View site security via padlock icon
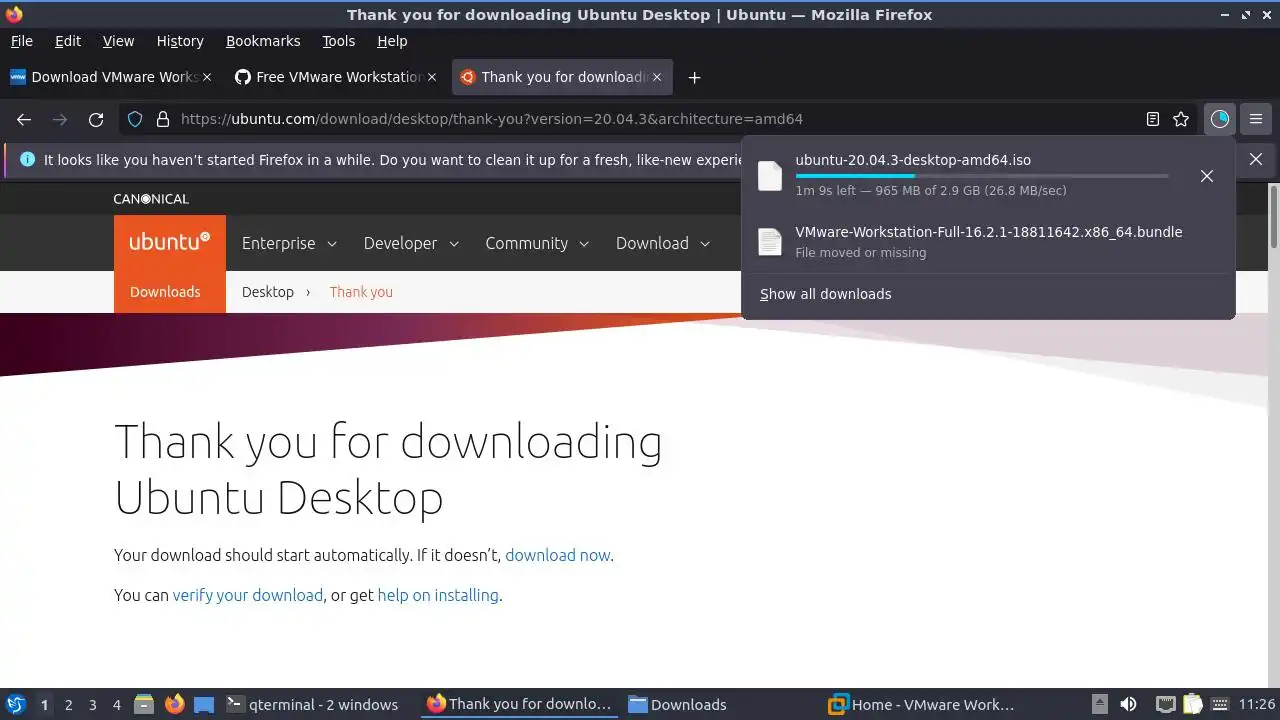The image size is (1280, 720). coord(163,119)
